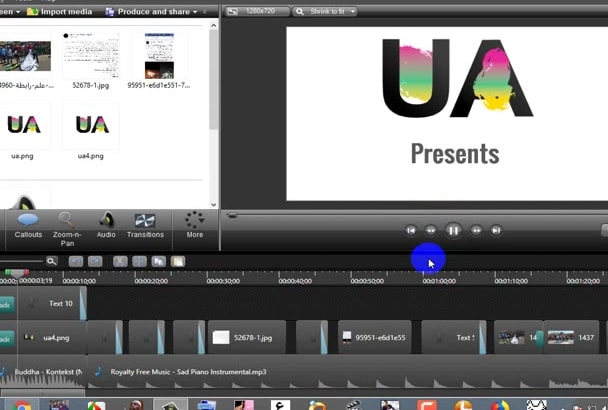Click the 00:00:30;00 ruler mark
Image resolution: width=608 pixels, height=410 pixels.
click(x=223, y=281)
